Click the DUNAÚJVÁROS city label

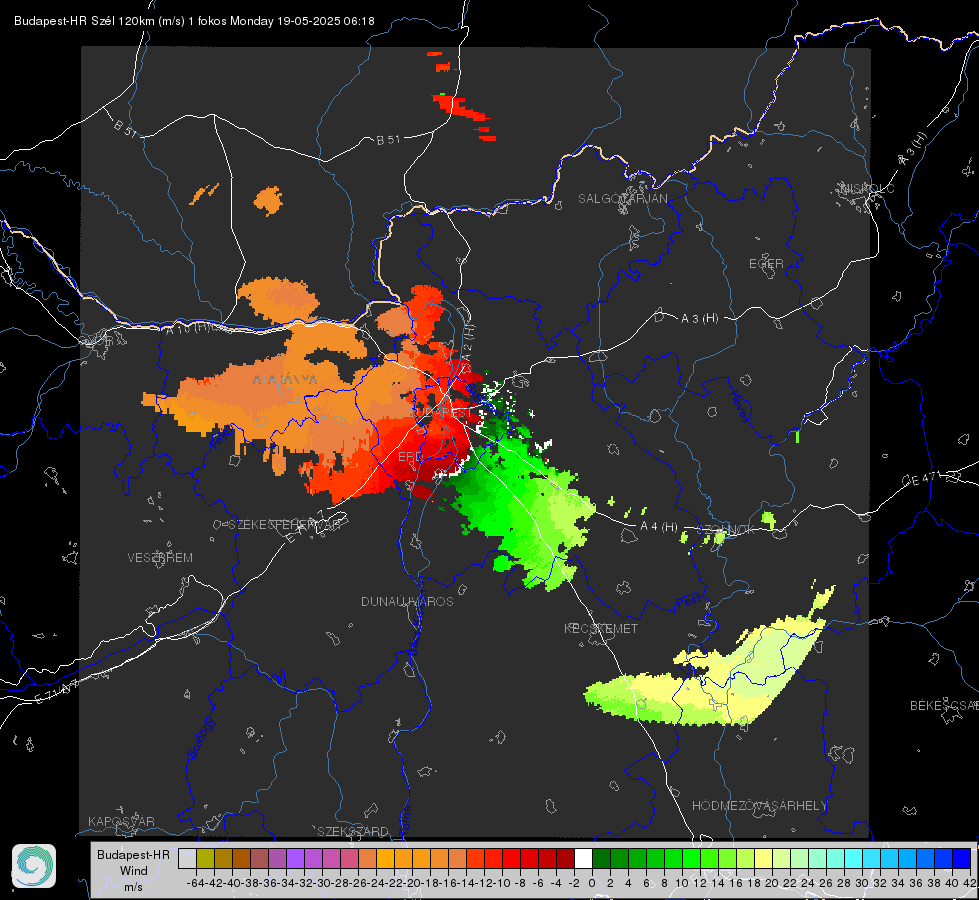click(x=407, y=601)
